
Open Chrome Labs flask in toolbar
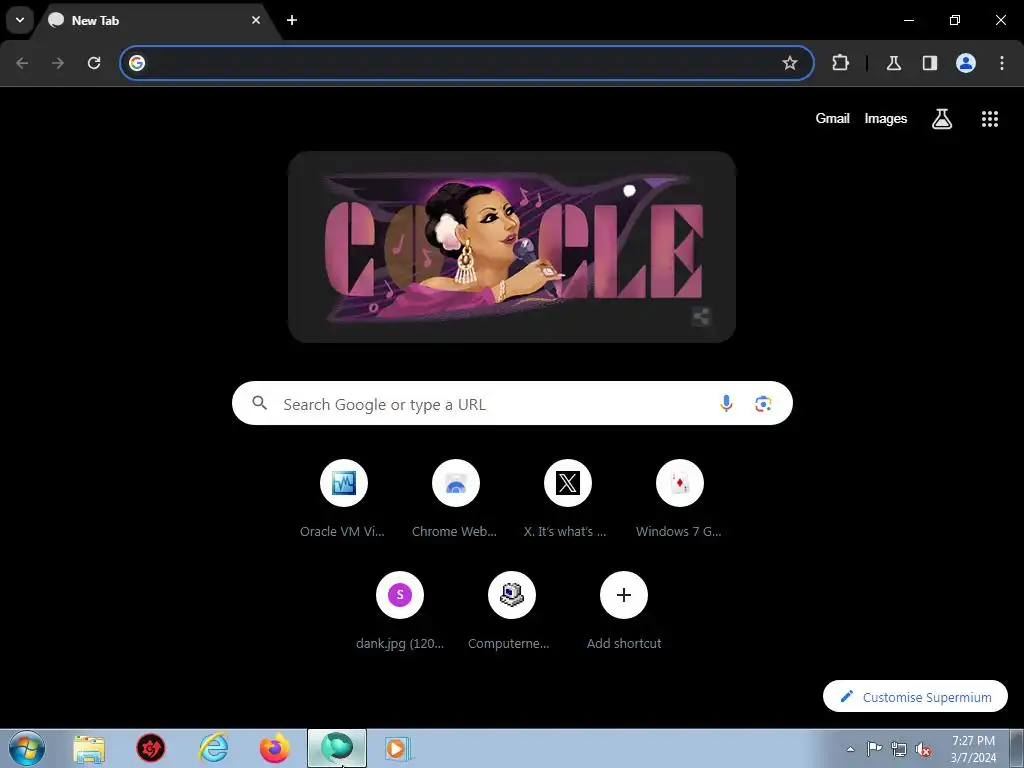coord(894,63)
